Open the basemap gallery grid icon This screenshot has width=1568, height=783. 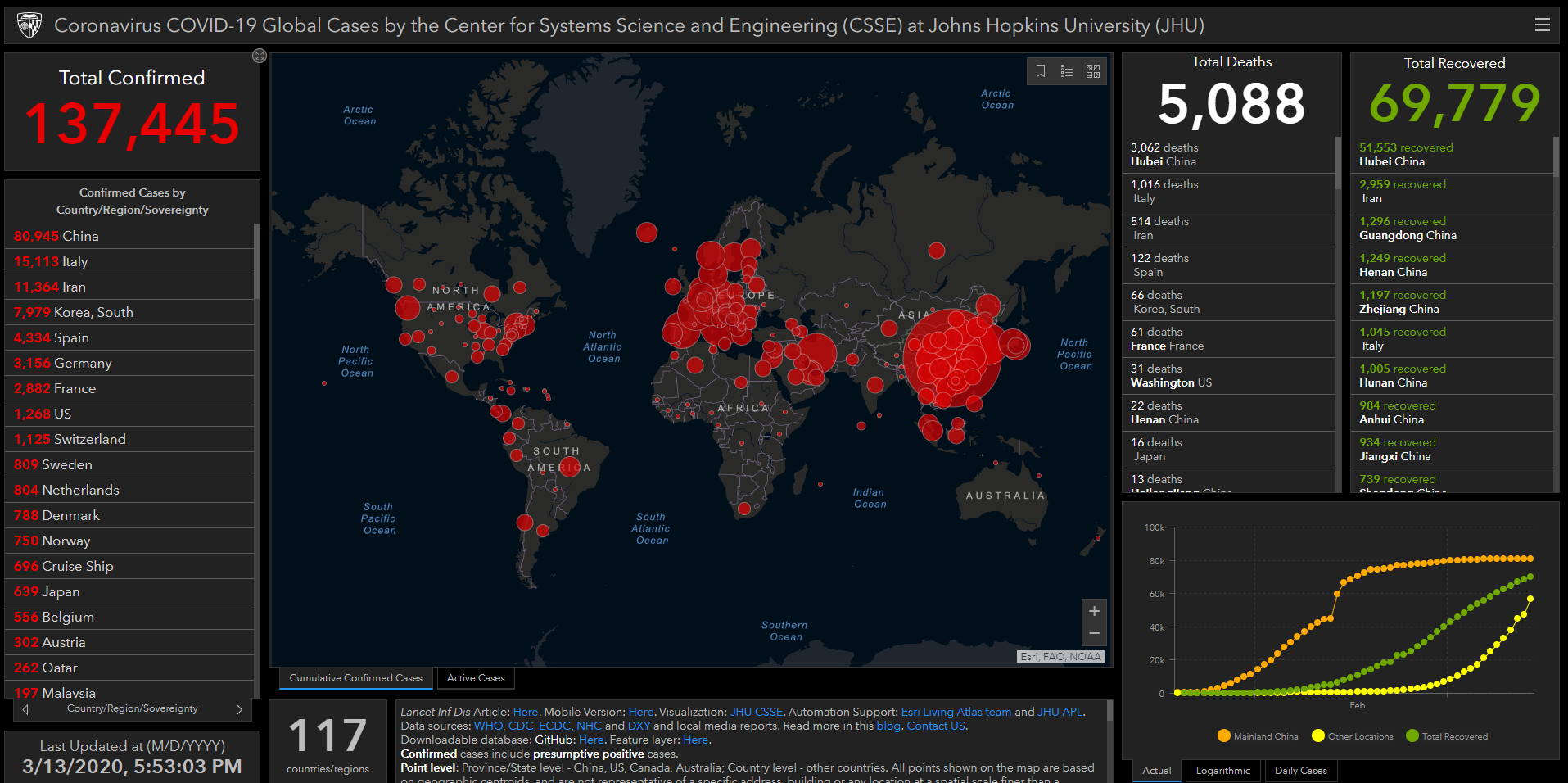[1093, 71]
